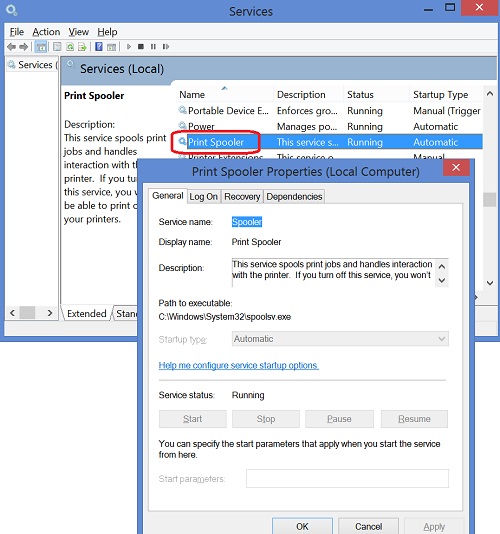The width and height of the screenshot is (500, 534).
Task: Switch to the Log On tab
Action: [203, 197]
